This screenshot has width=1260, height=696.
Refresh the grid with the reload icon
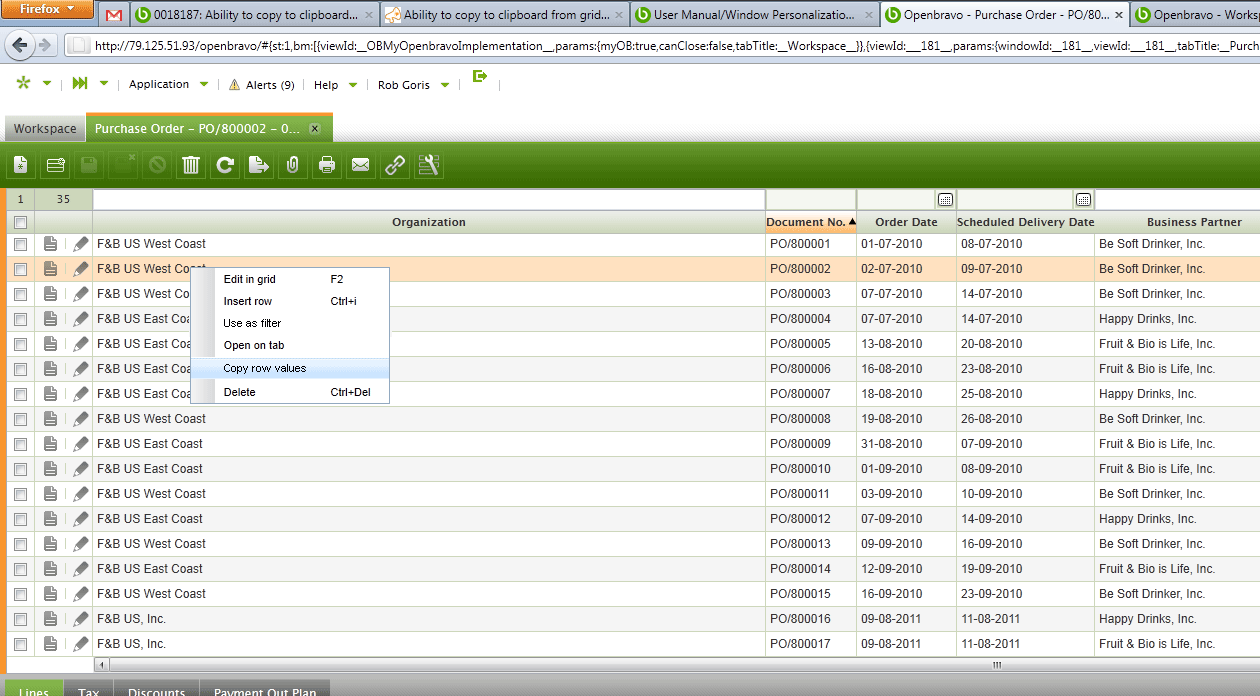(225, 165)
